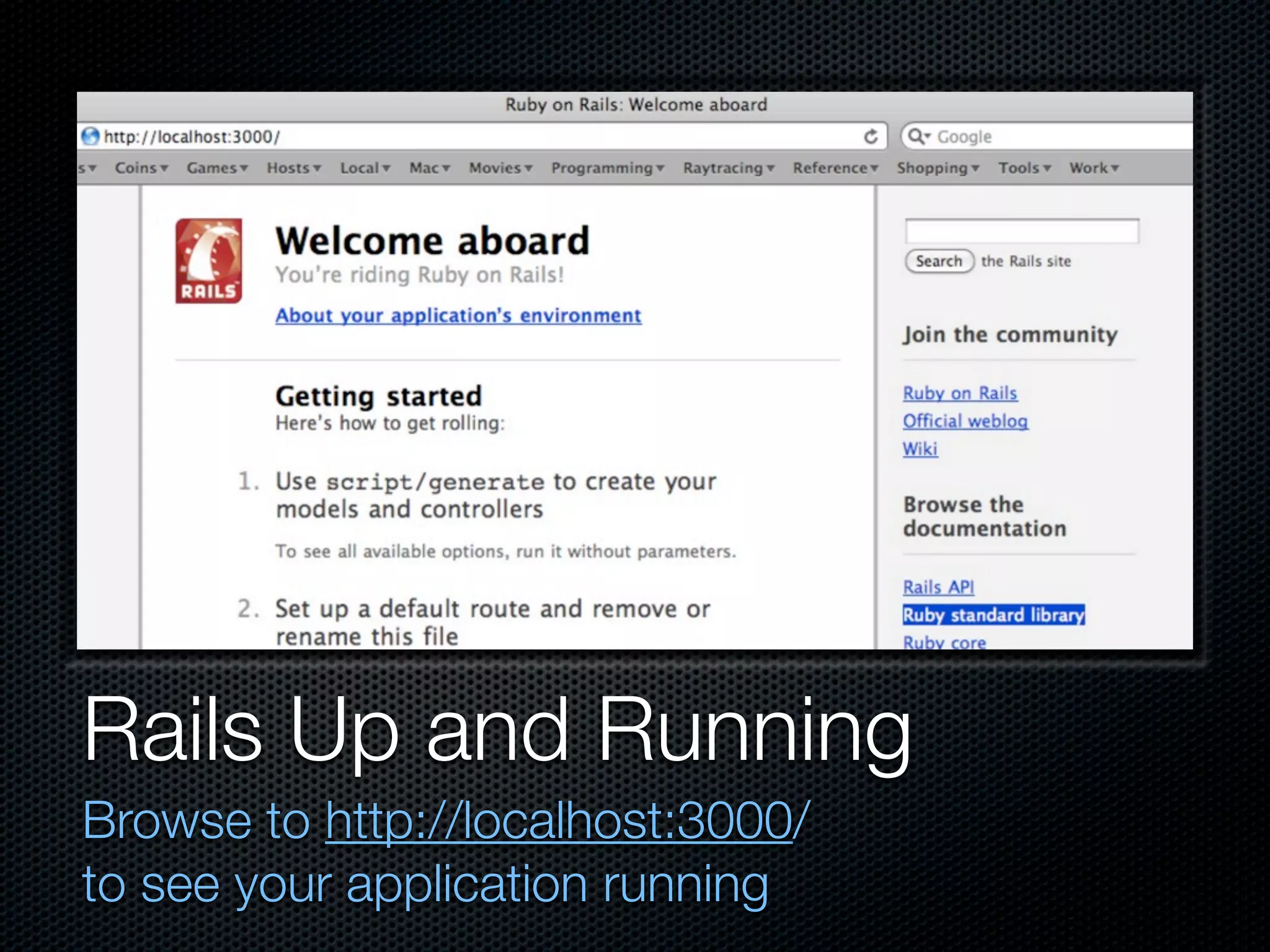The image size is (1270, 952).
Task: Open the Raytracing bookmarks folder
Action: 729,168
